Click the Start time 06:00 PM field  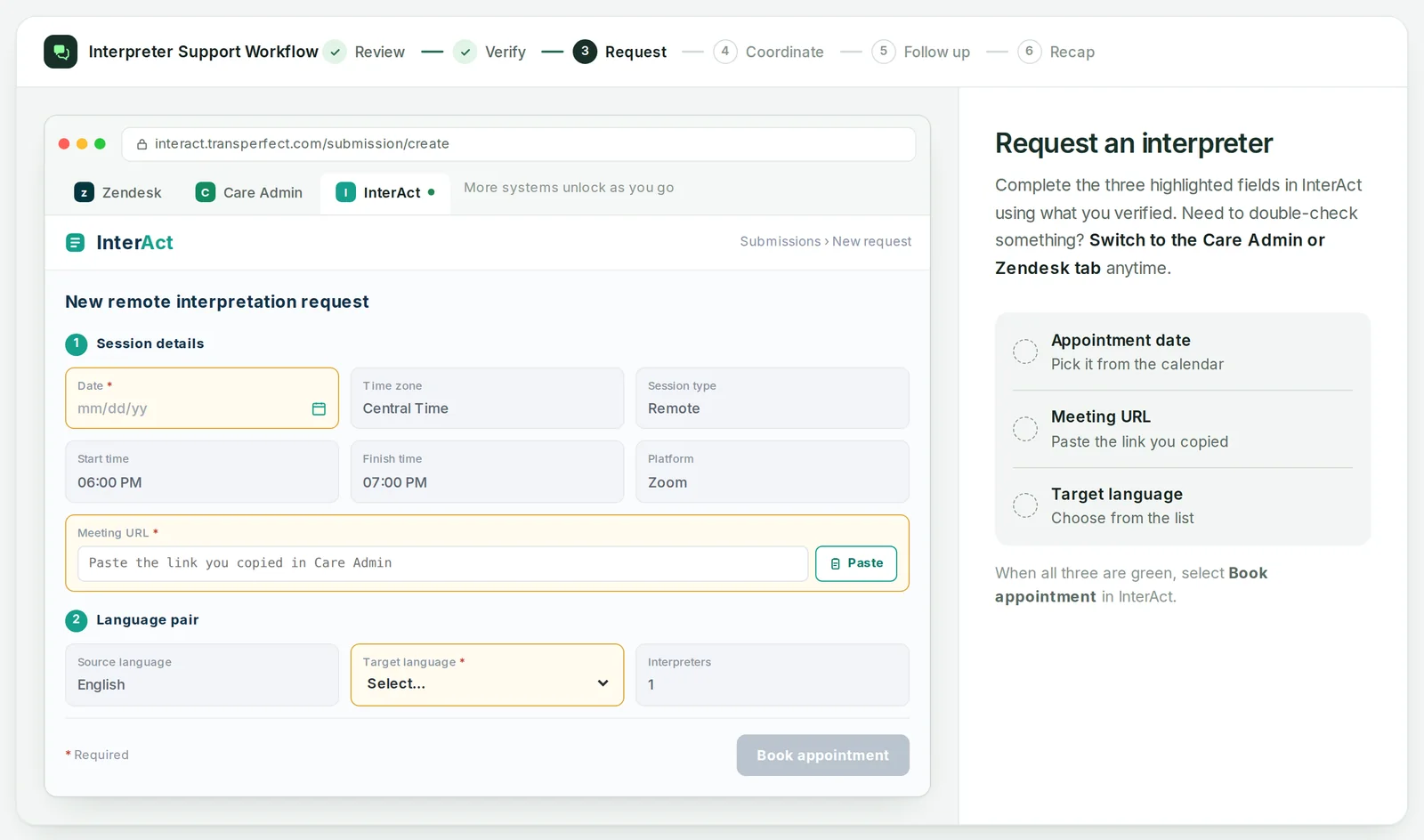click(202, 472)
